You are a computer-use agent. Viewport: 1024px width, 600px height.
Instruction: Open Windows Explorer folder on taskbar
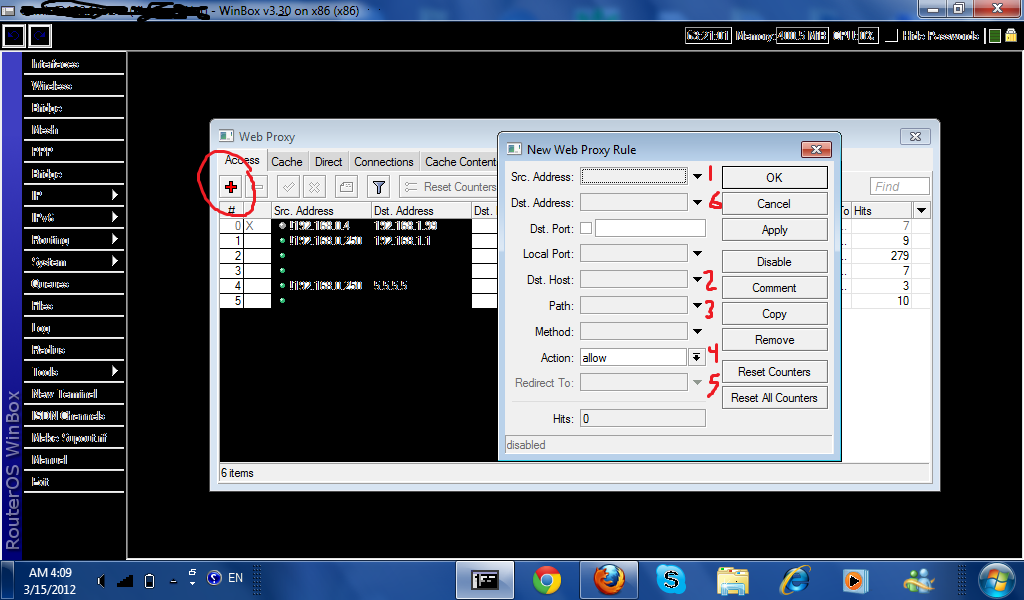click(733, 580)
